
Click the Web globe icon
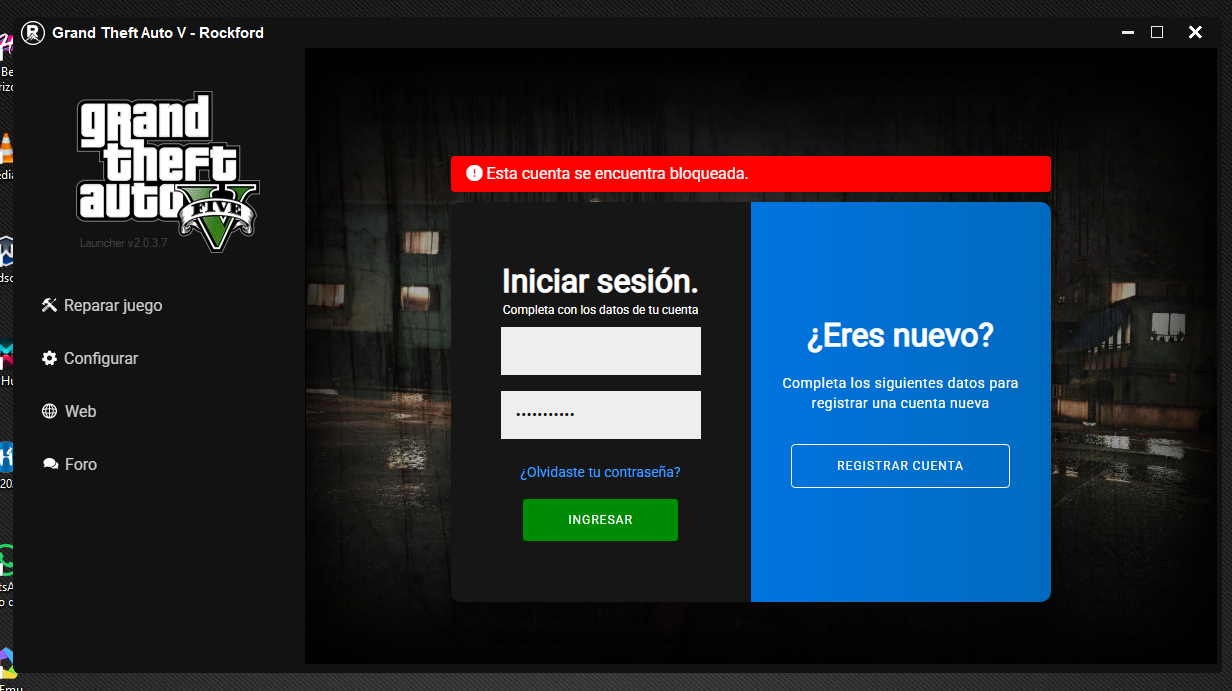(49, 412)
